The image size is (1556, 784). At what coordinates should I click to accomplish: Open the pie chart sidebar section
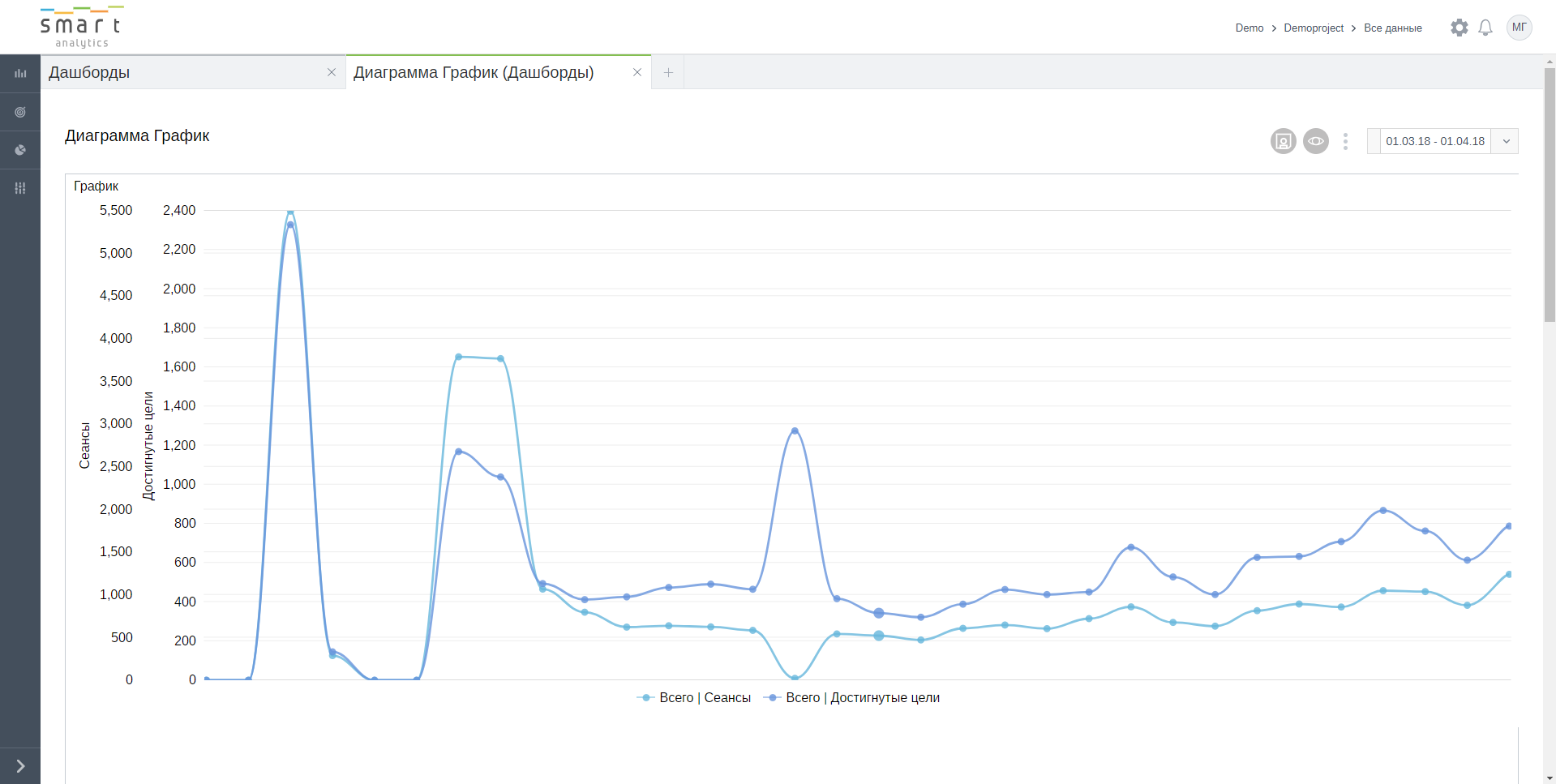(x=20, y=150)
